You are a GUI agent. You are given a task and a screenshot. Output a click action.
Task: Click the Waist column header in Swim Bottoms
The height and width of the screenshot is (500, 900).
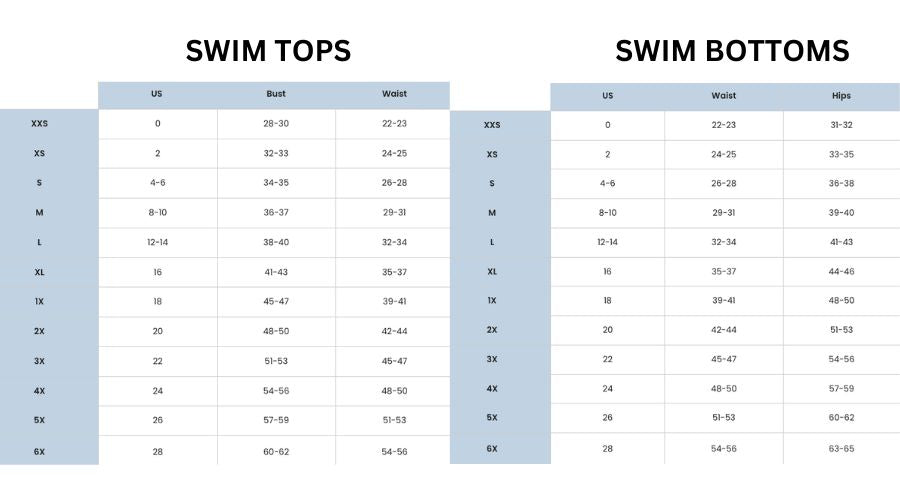(x=724, y=96)
